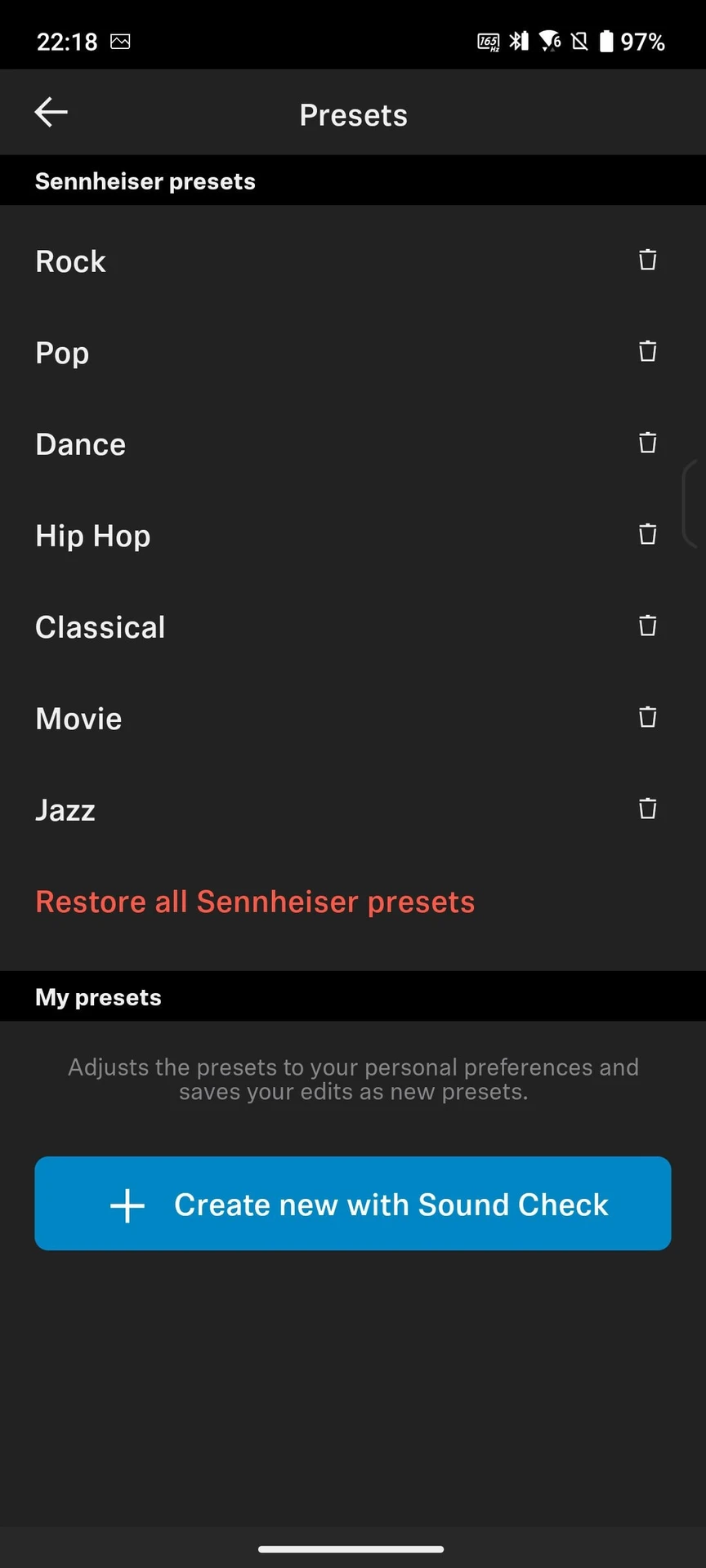Delete the Jazz preset
The width and height of the screenshot is (706, 1568).
[647, 808]
